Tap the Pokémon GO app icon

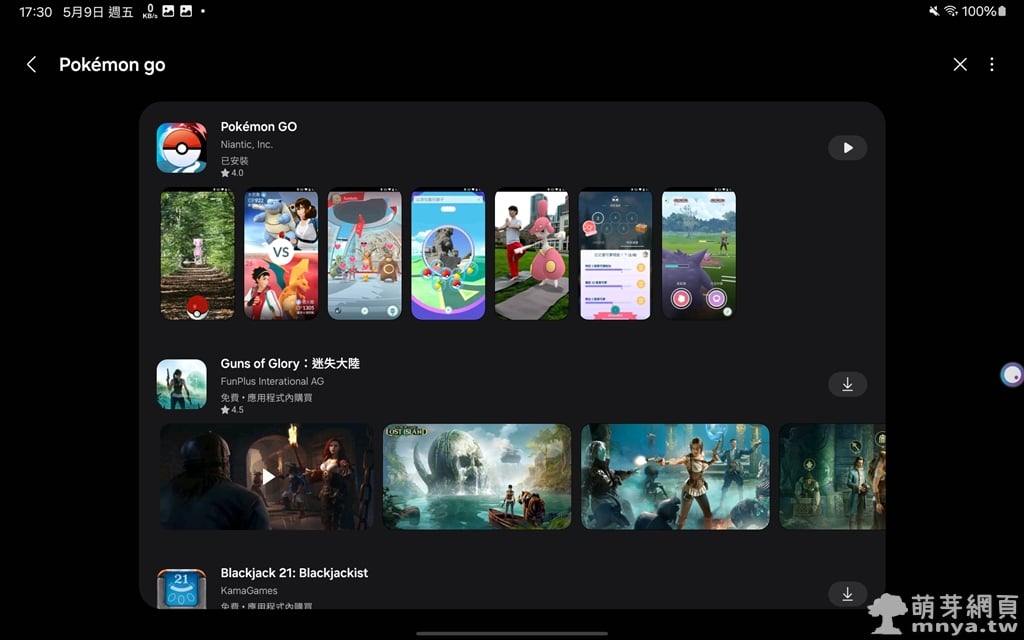[182, 148]
